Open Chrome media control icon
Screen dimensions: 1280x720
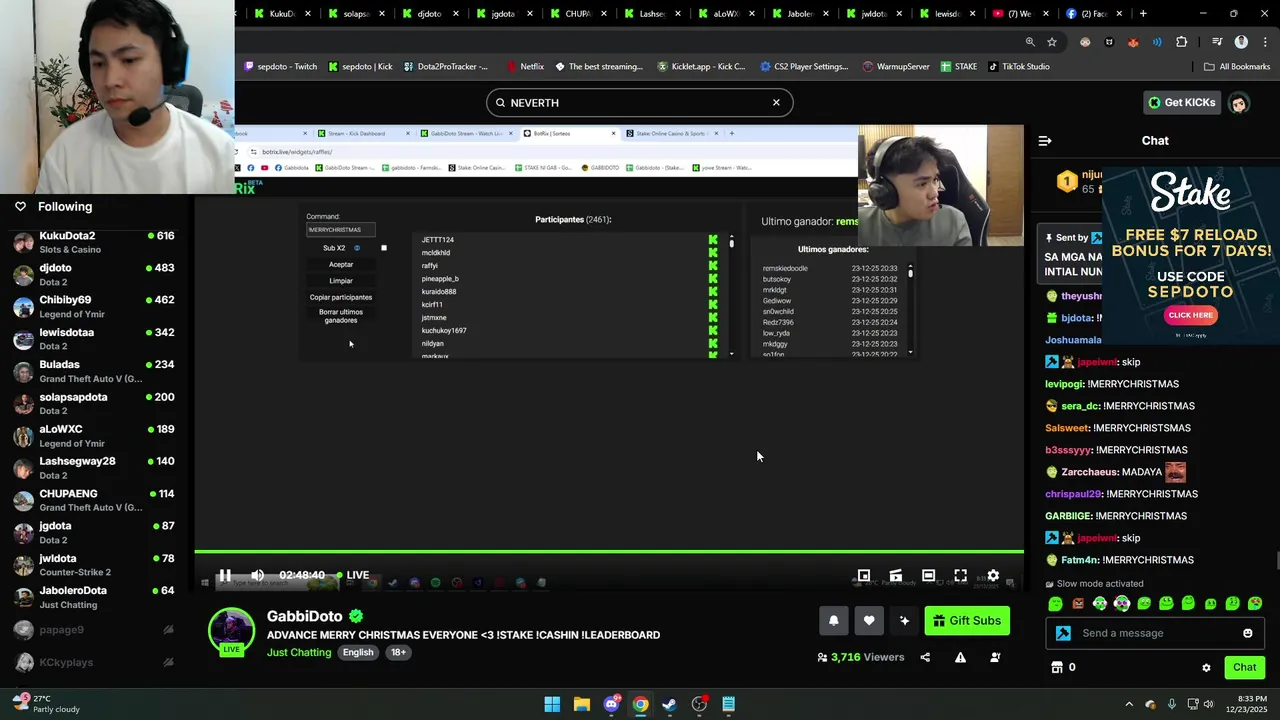[x=1217, y=42]
